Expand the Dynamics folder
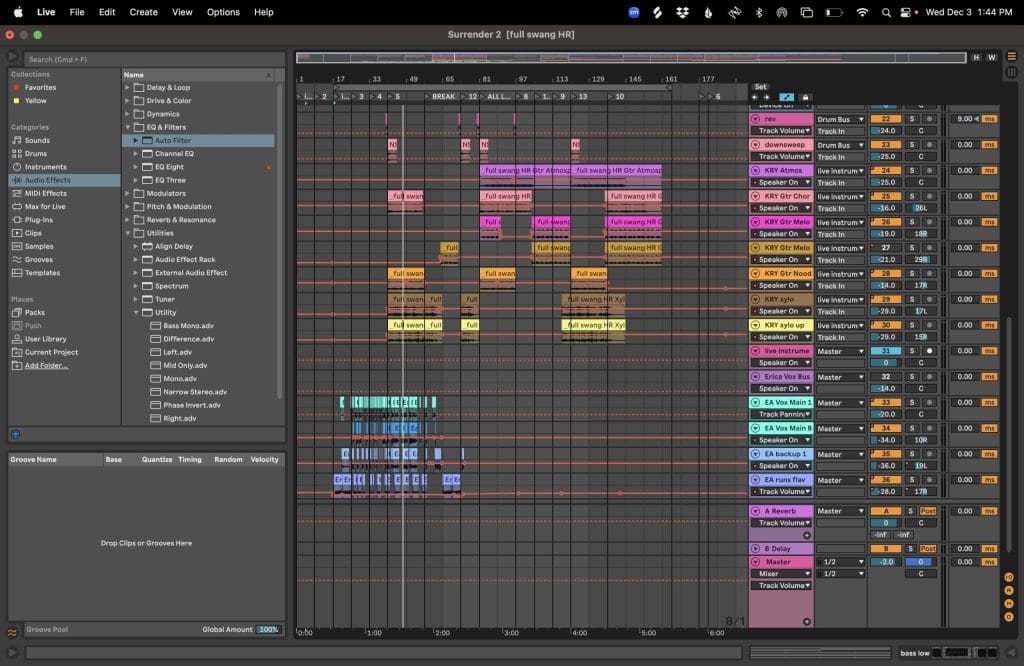 tap(128, 114)
